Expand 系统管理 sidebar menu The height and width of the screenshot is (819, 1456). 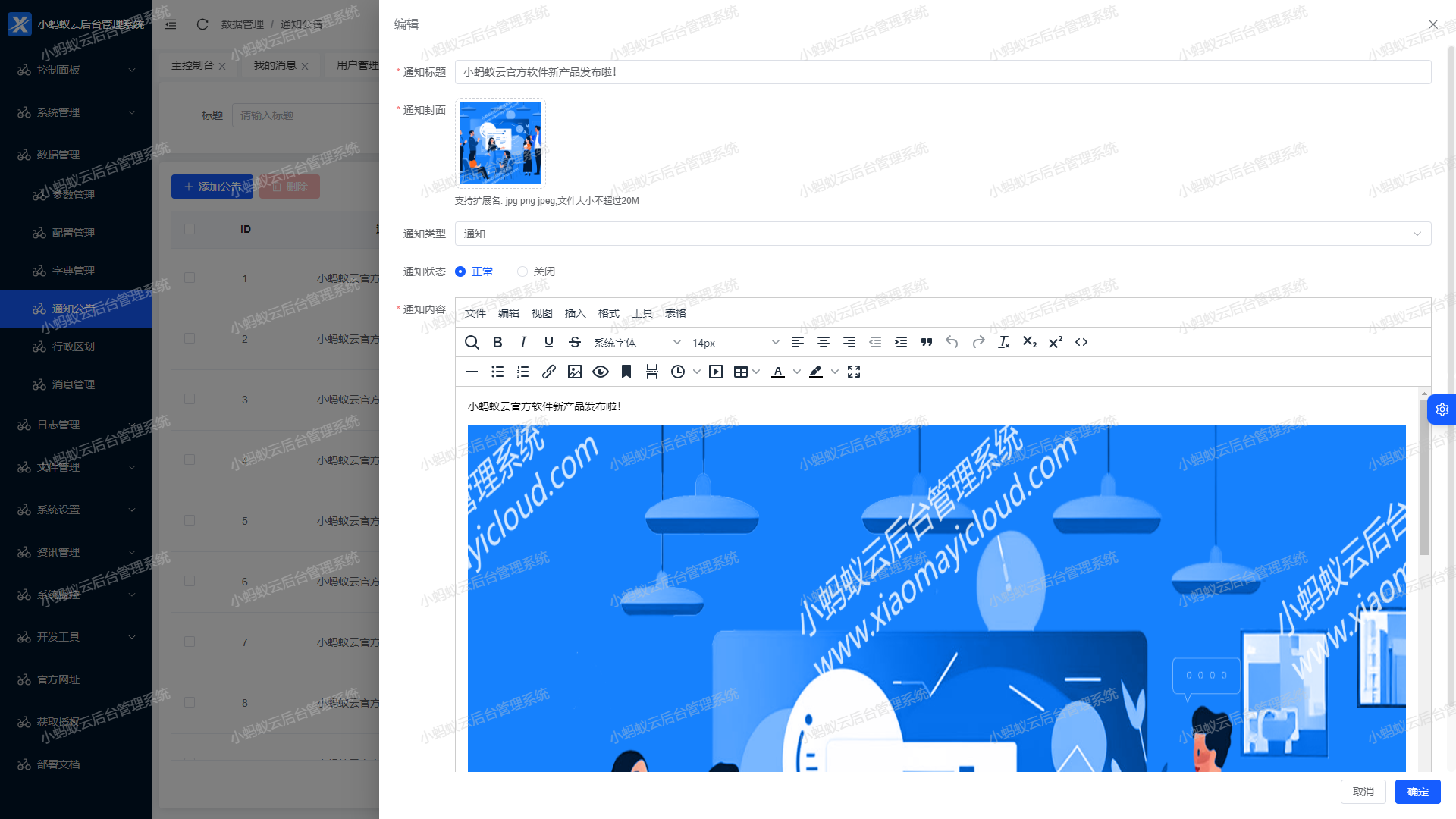coord(76,112)
